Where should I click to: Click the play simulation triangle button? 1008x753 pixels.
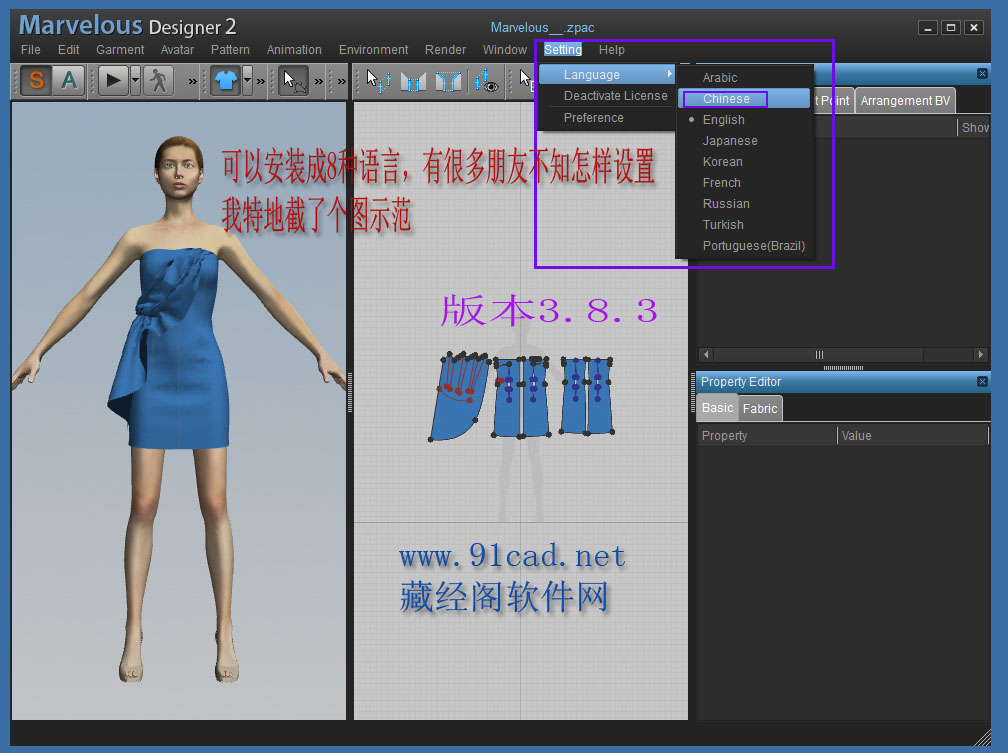coord(114,80)
